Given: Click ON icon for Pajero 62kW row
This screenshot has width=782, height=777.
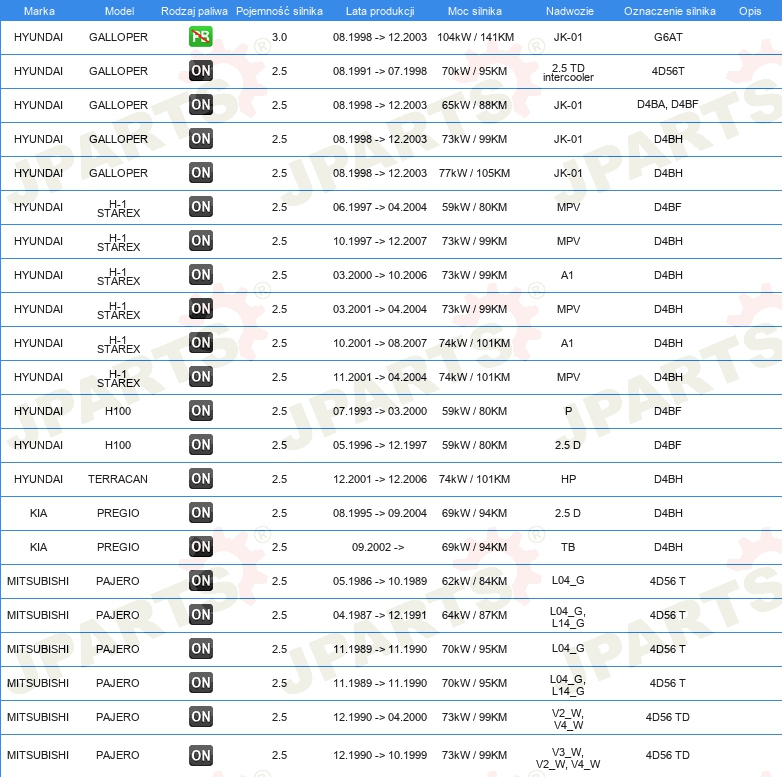Looking at the screenshot, I should 200,581.
